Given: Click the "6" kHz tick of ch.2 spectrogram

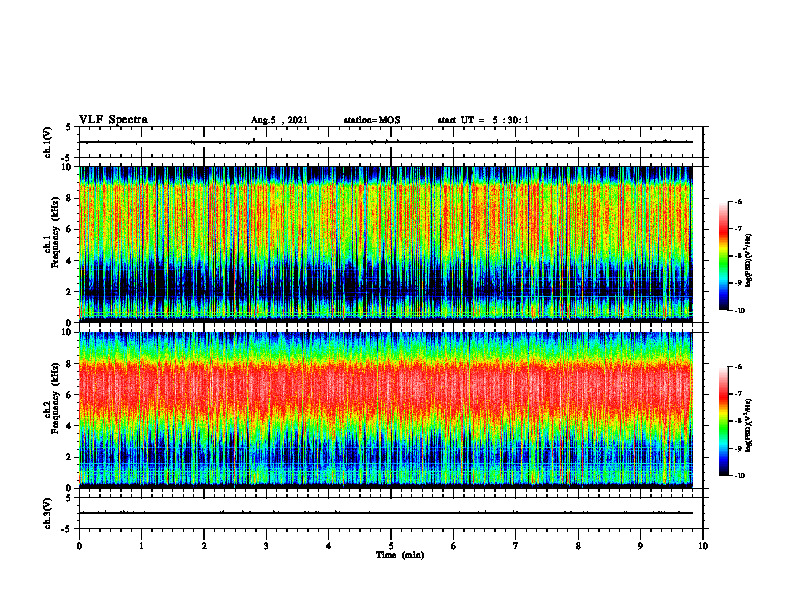Looking at the screenshot, I should (x=69, y=395).
